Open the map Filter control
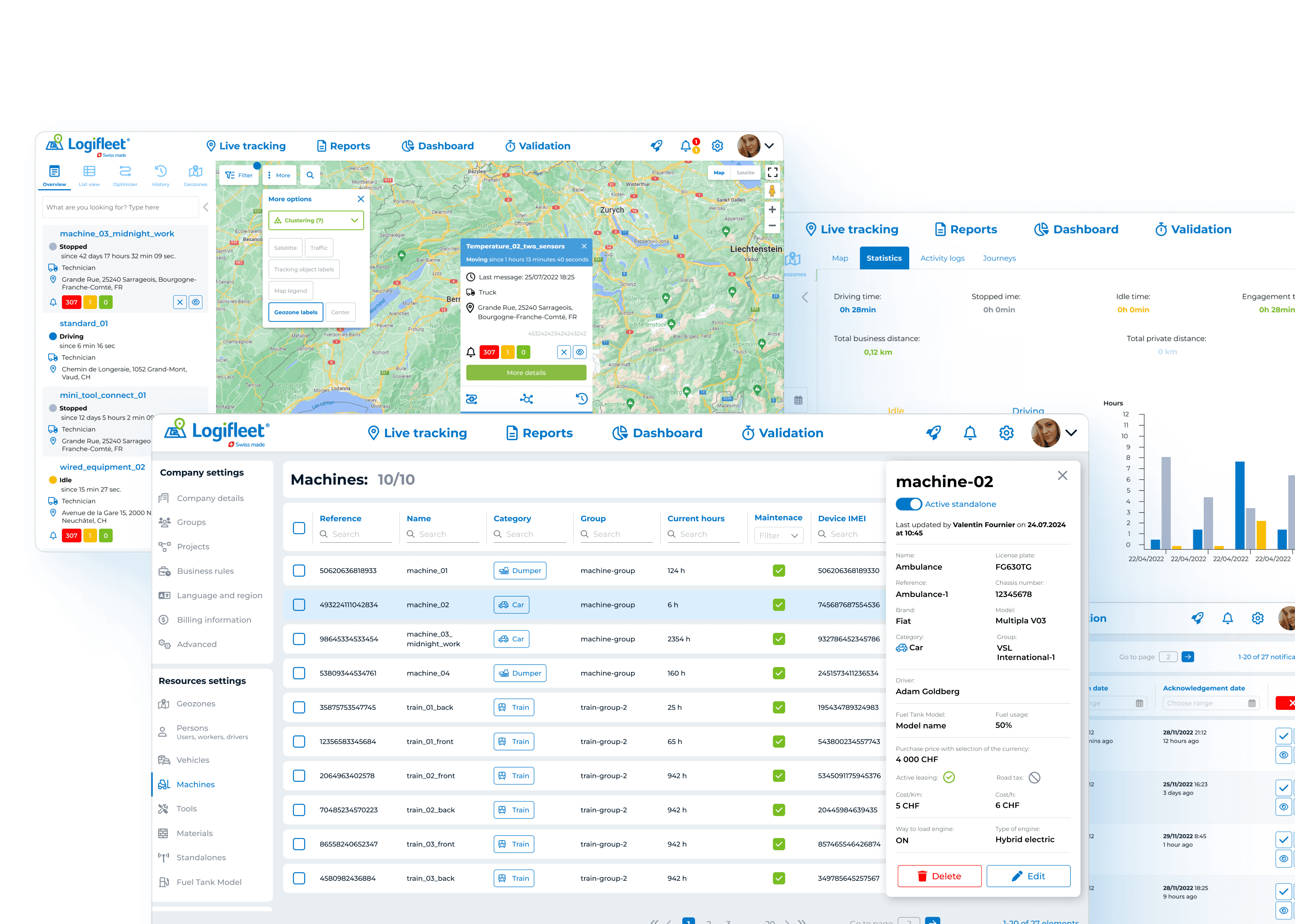The width and height of the screenshot is (1295, 924). [239, 175]
